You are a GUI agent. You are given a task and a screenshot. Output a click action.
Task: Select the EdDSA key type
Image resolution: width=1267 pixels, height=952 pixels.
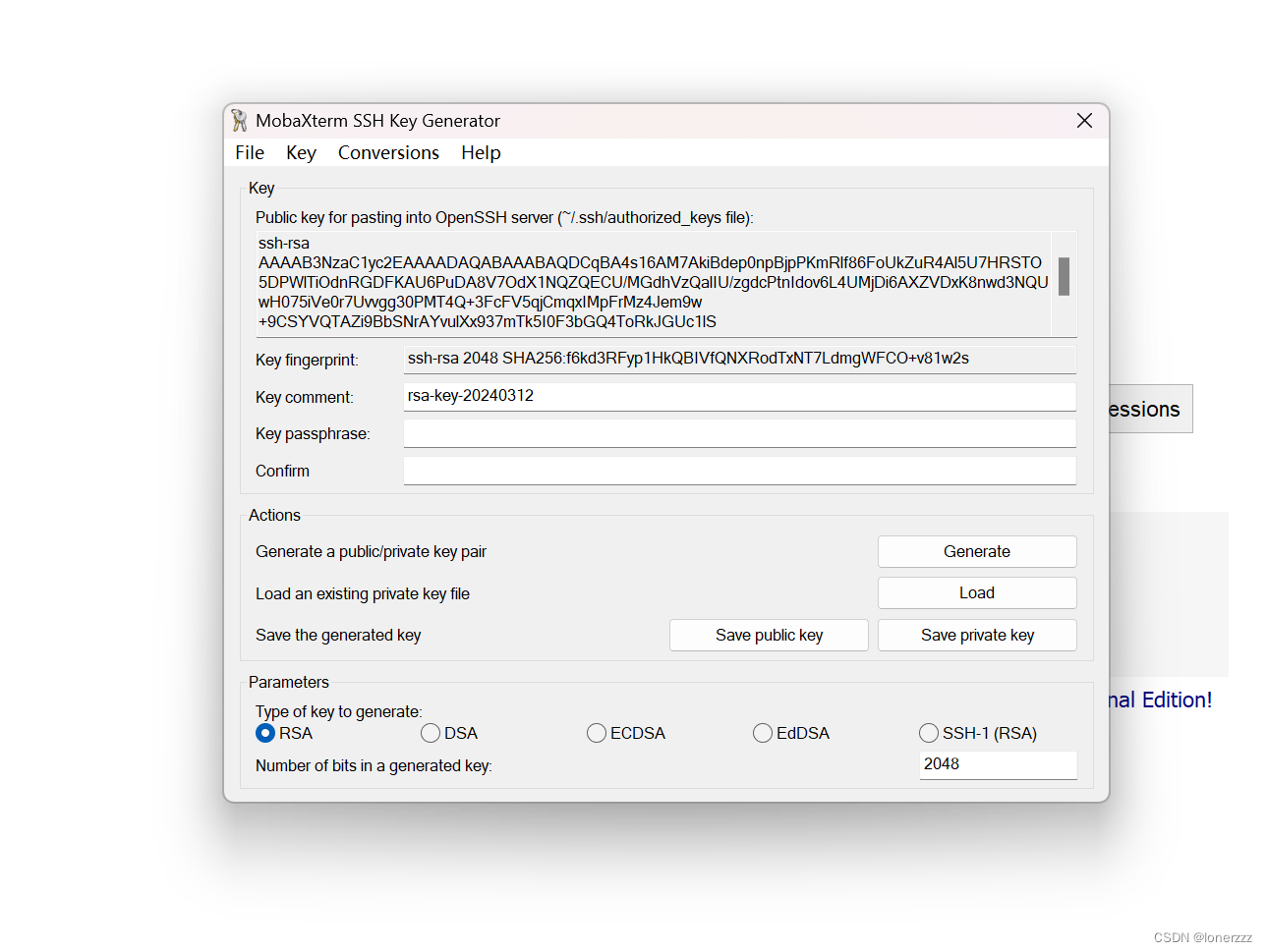[763, 733]
